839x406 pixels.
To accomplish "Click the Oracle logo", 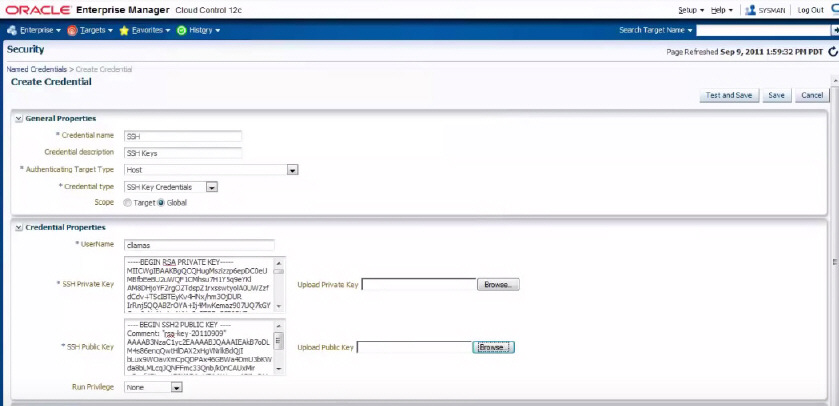I will [x=38, y=10].
